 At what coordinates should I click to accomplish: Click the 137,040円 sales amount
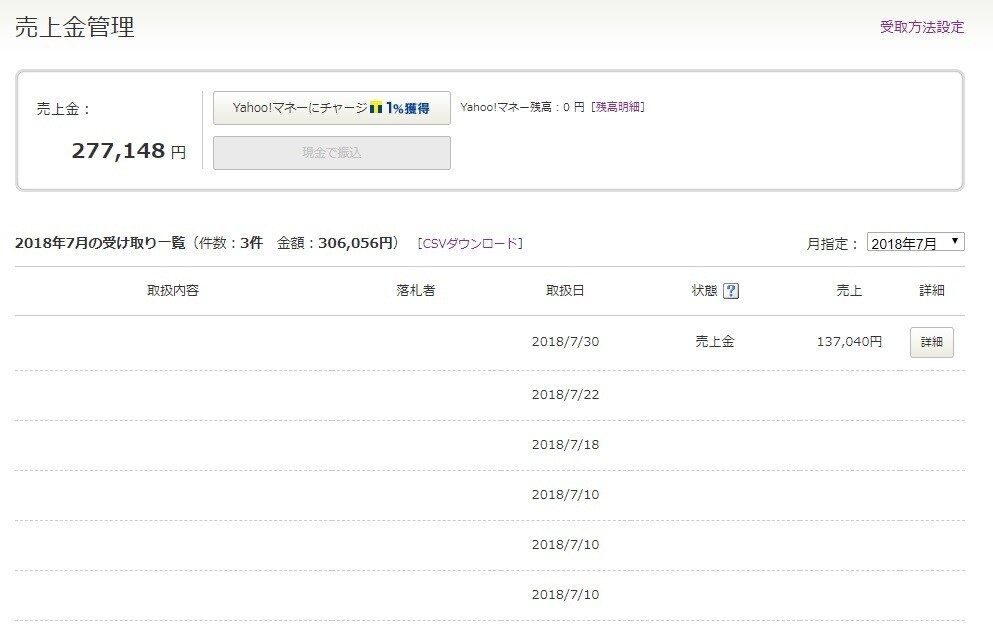pos(849,341)
